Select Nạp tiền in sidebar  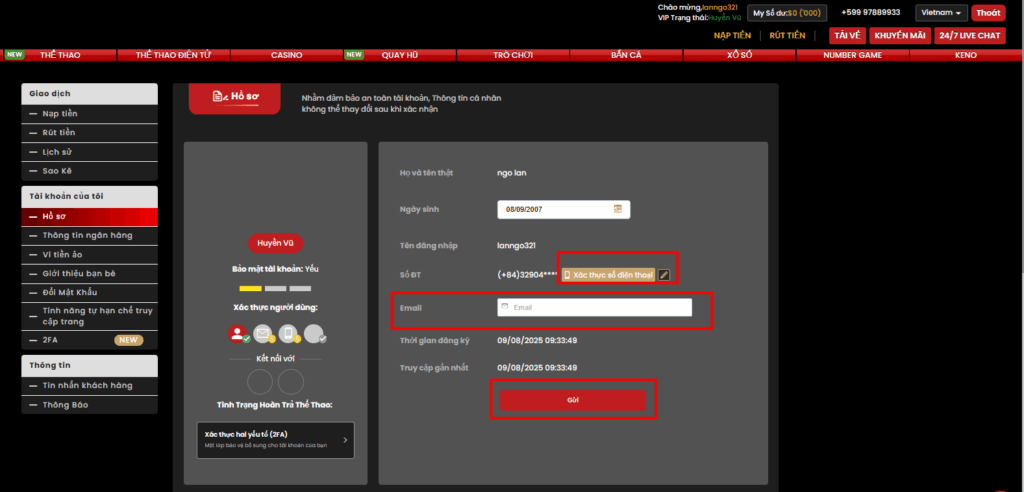point(89,114)
